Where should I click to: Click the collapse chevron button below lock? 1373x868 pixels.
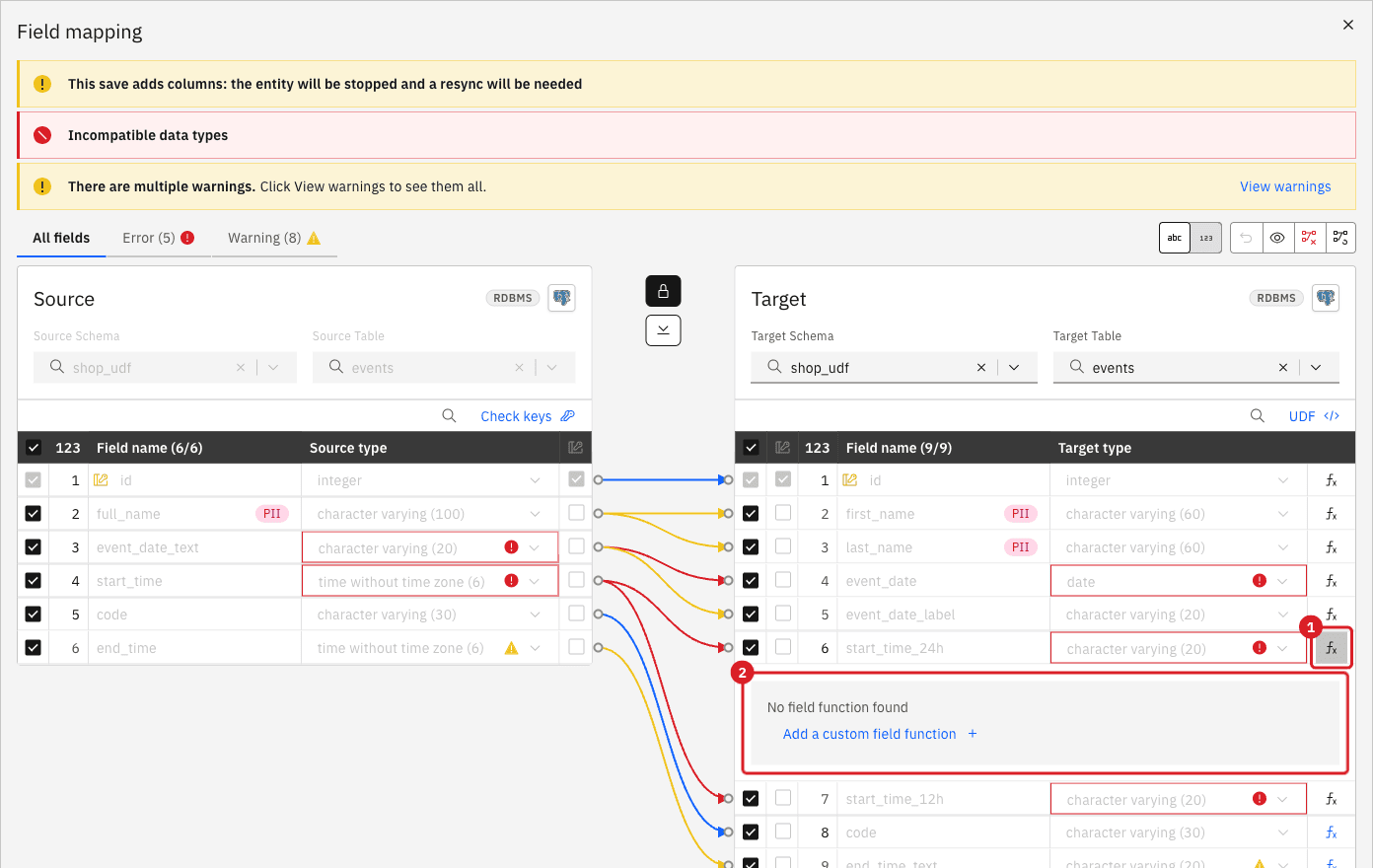pos(663,330)
